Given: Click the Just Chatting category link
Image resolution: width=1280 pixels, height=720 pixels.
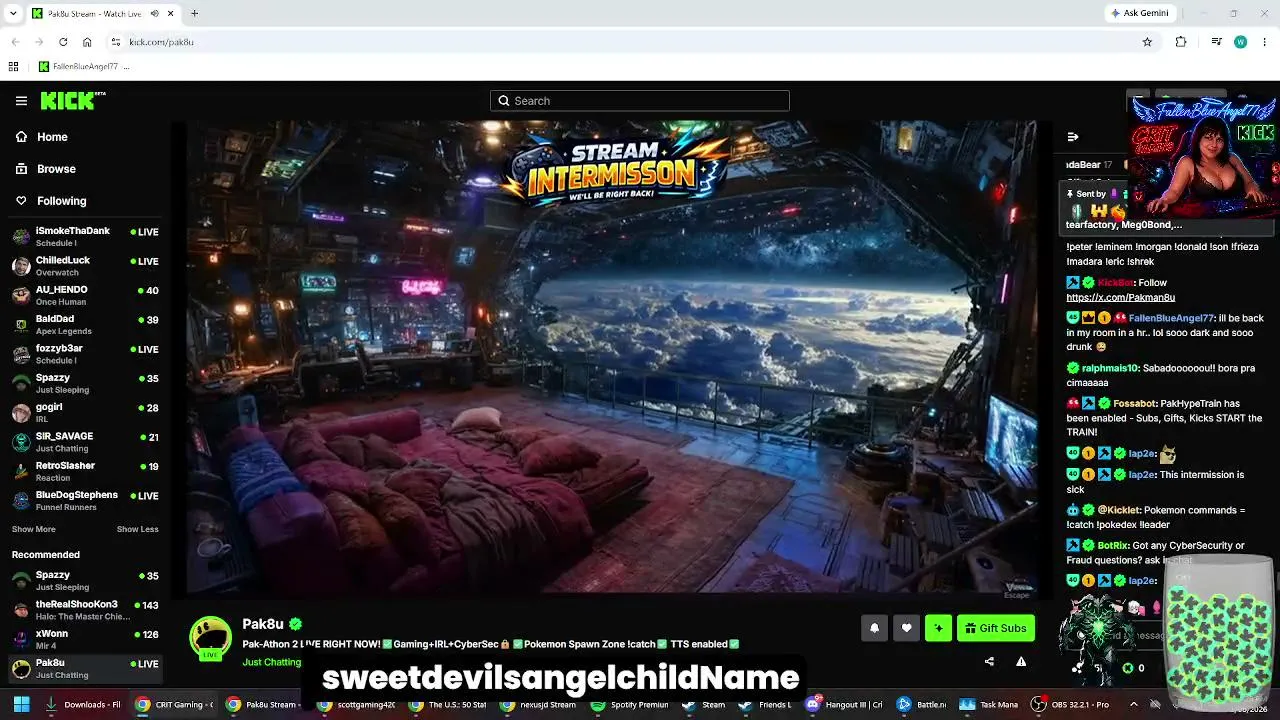Looking at the screenshot, I should click(x=271, y=662).
